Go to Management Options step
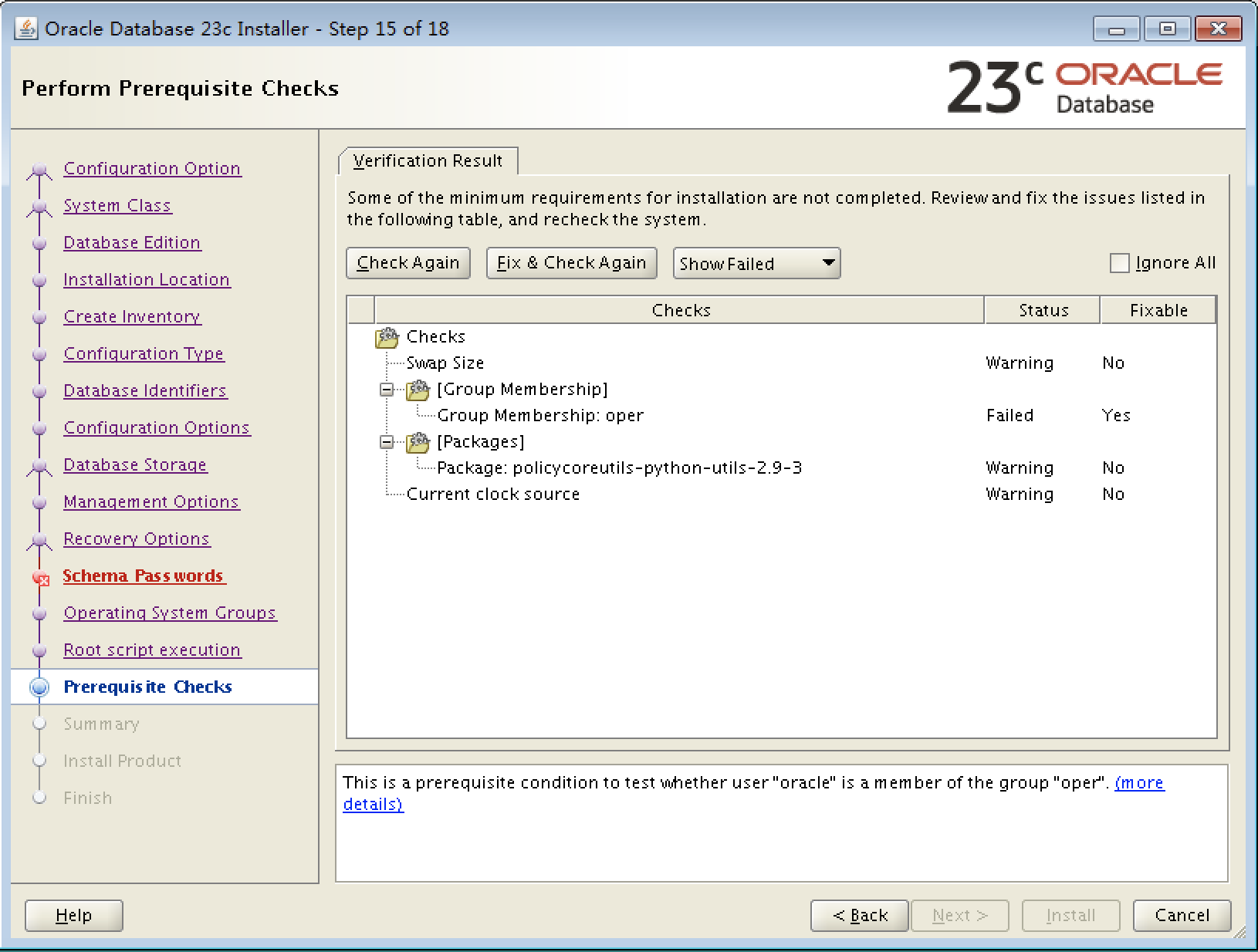1258x952 pixels. click(151, 501)
